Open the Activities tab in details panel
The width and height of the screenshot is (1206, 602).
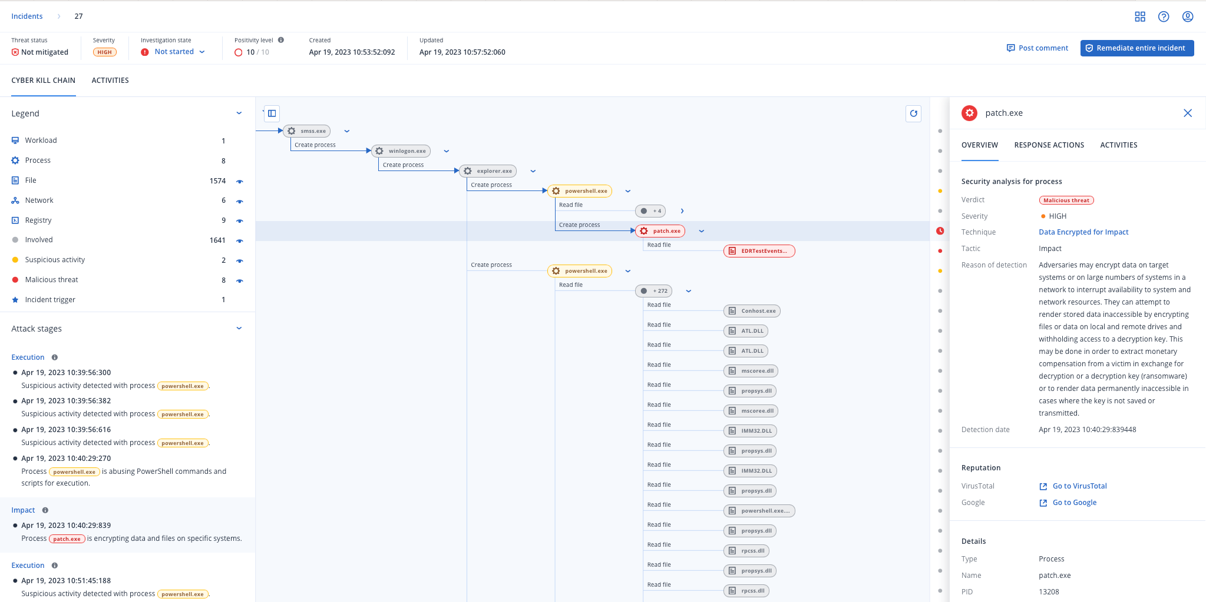[x=1118, y=145]
